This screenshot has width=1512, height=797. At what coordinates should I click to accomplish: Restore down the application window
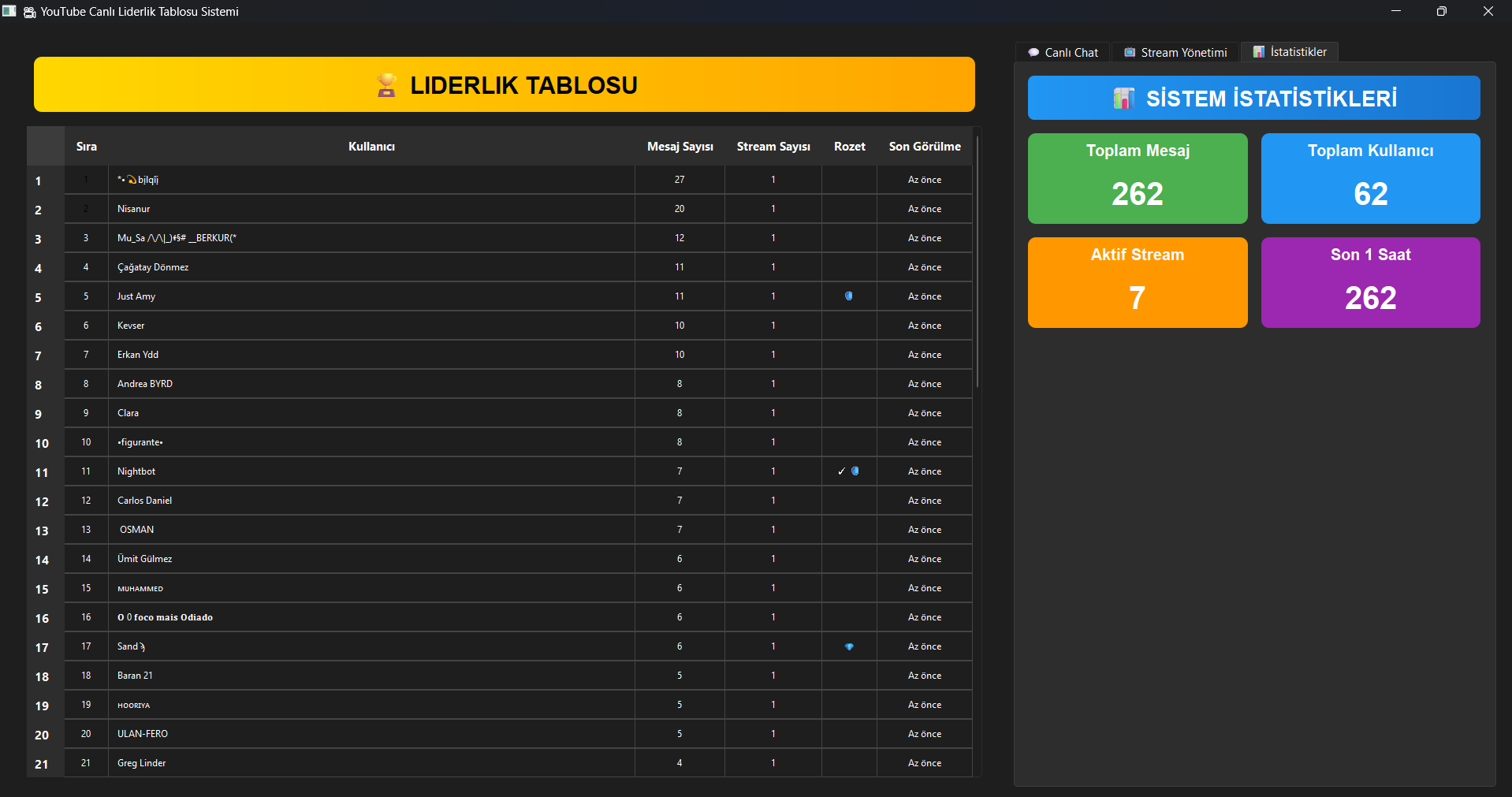coord(1442,11)
